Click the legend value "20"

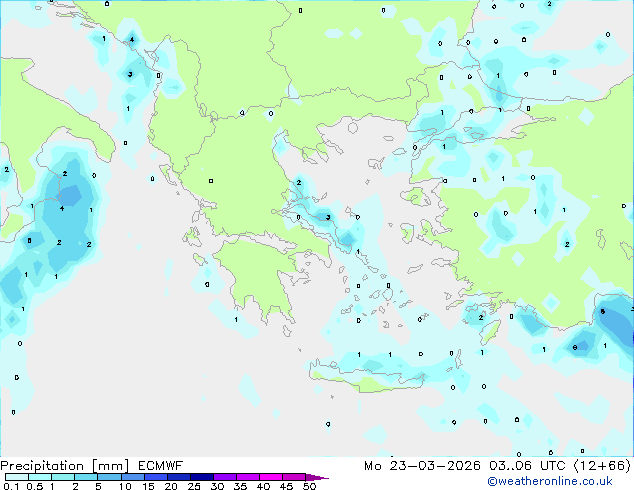pos(171,486)
